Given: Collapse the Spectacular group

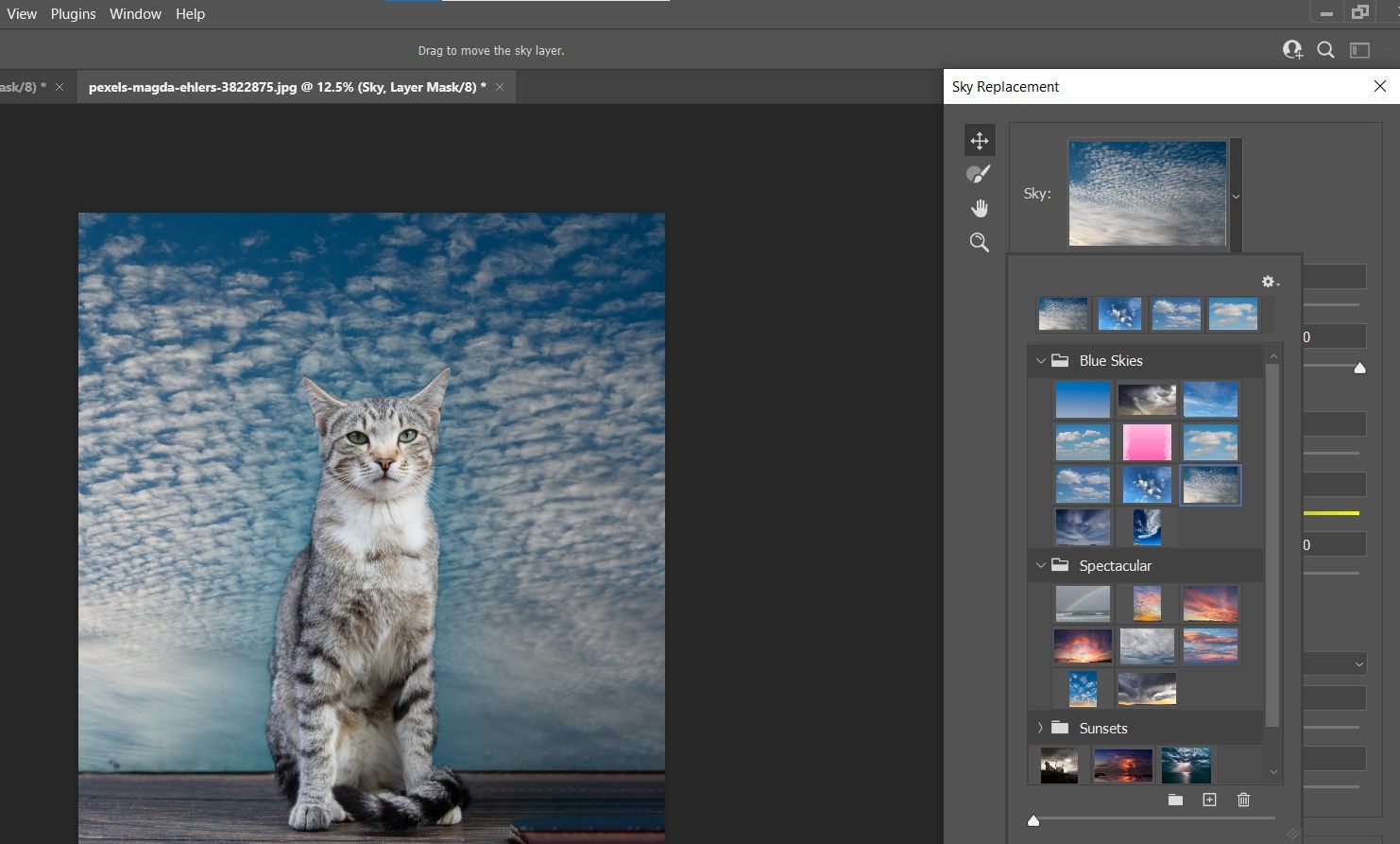Looking at the screenshot, I should 1041,566.
